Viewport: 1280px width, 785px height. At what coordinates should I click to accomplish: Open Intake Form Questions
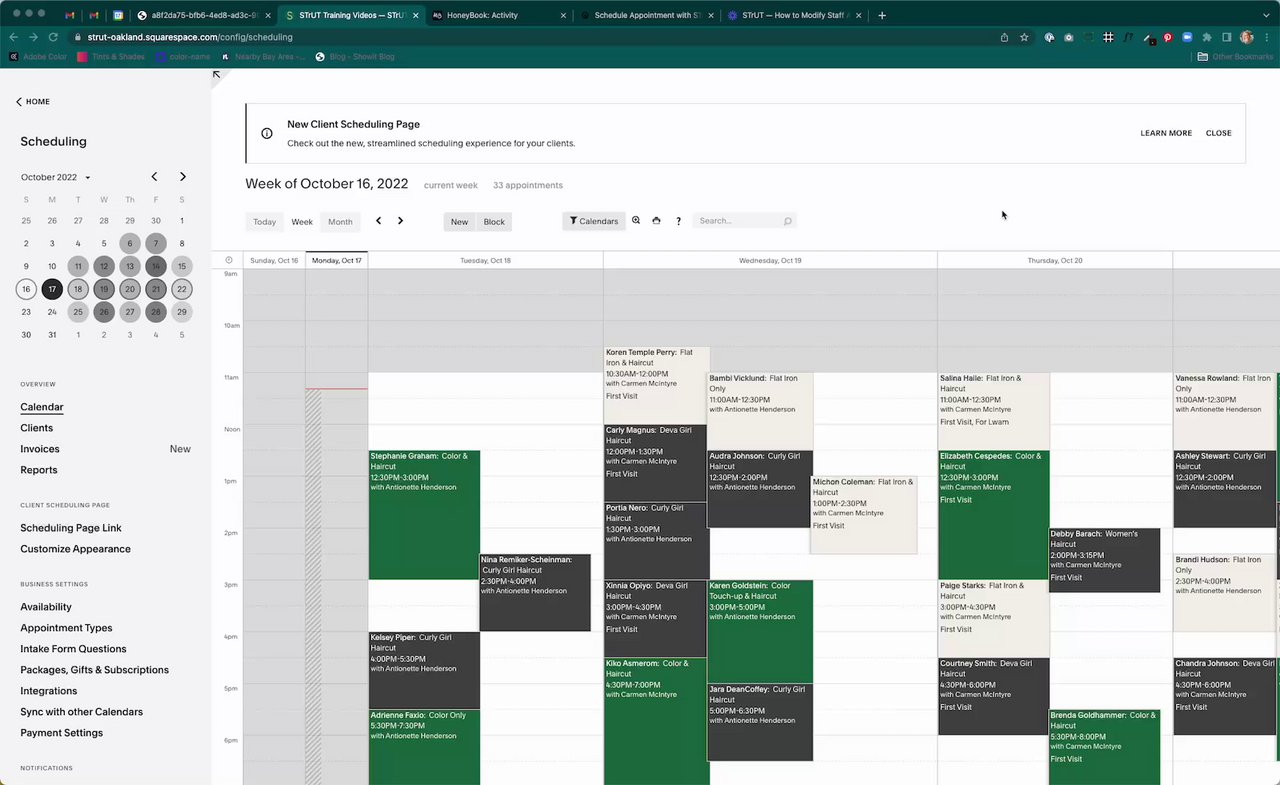coord(73,649)
